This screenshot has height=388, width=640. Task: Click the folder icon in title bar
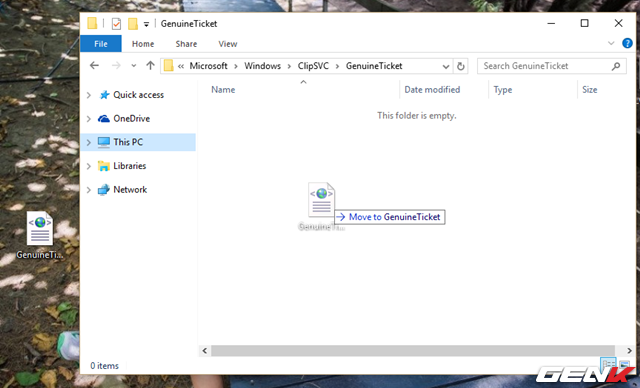pos(92,23)
